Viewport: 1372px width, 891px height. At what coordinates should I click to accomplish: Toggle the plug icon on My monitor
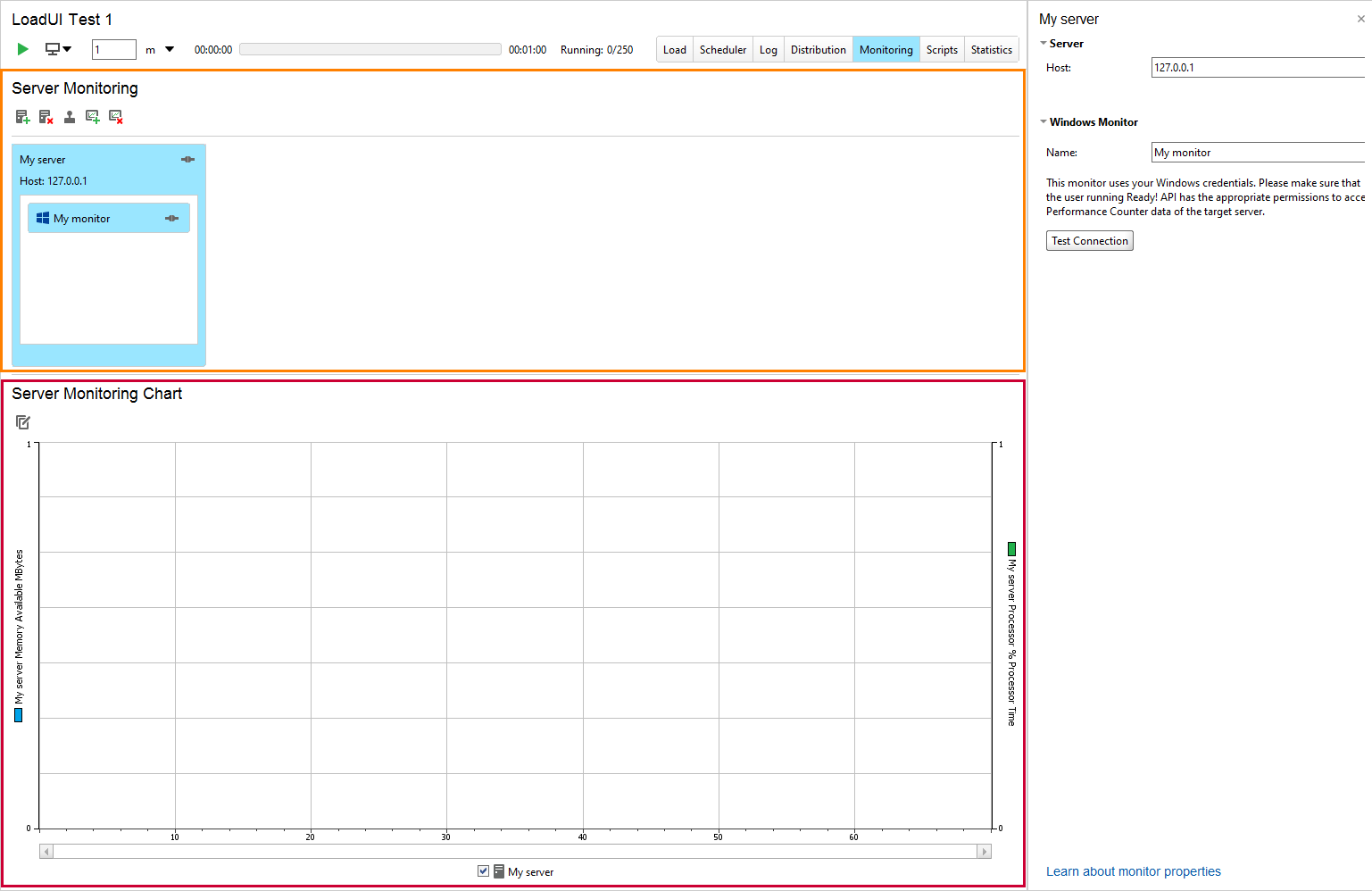[172, 217]
